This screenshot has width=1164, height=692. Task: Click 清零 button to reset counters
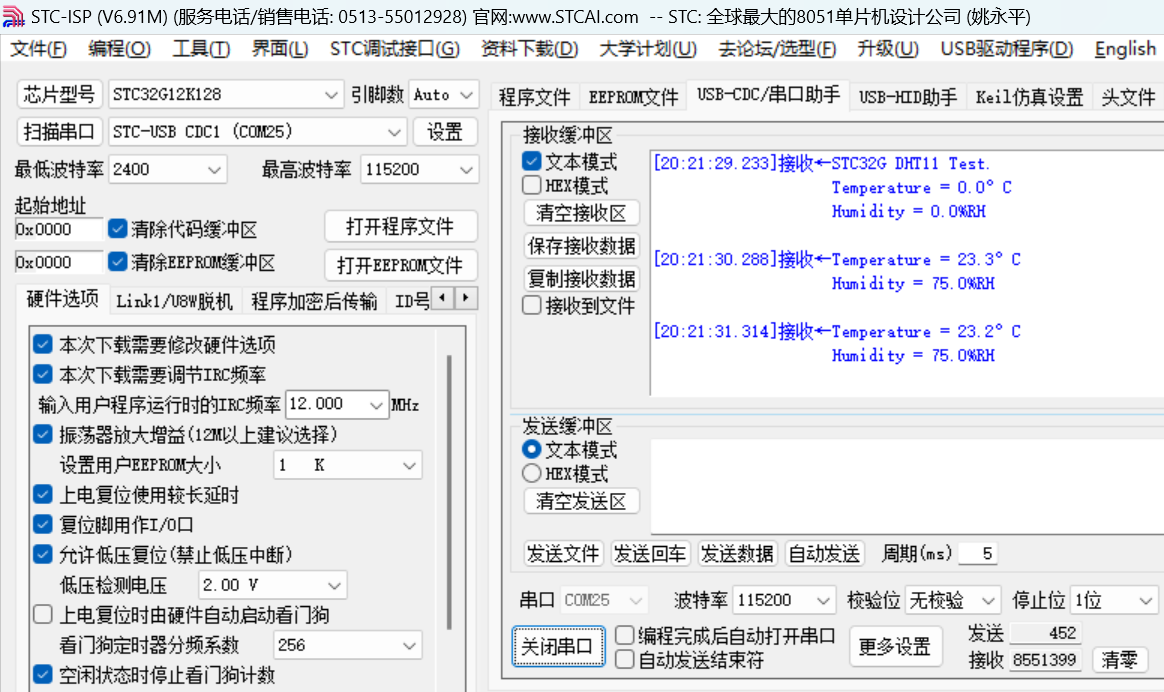point(1119,659)
